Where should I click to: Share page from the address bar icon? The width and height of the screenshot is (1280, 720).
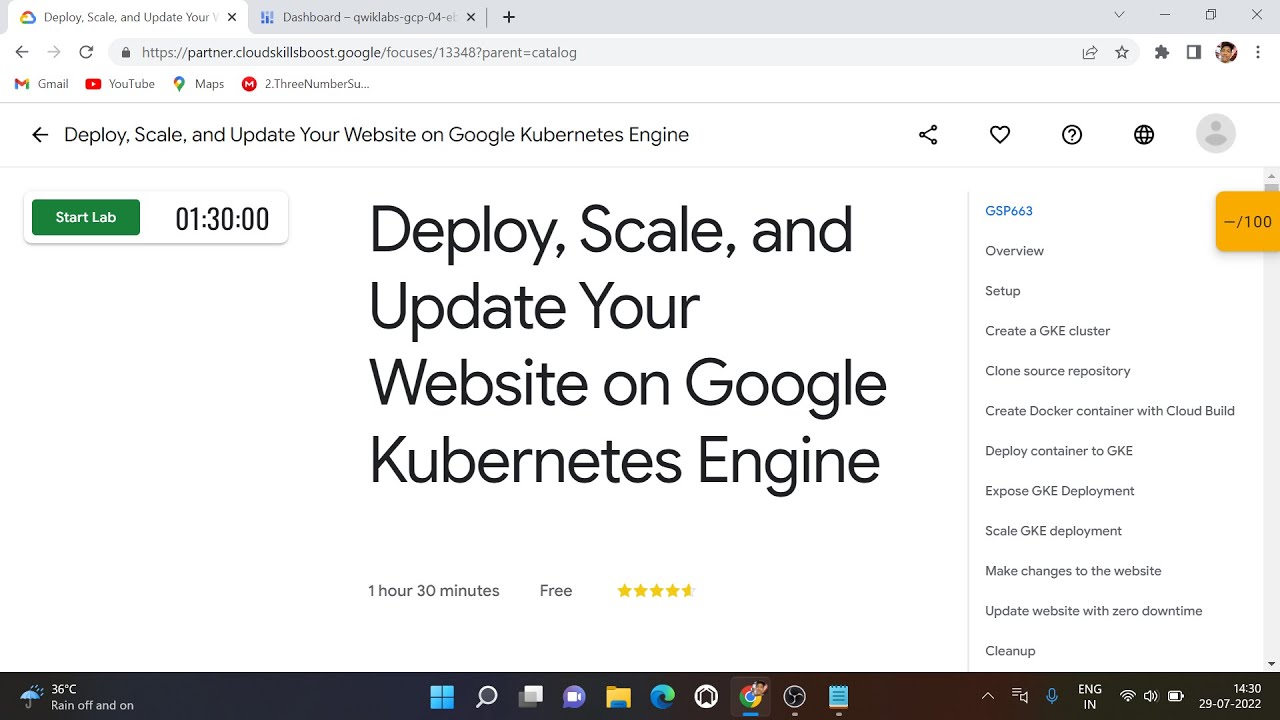click(x=1090, y=52)
